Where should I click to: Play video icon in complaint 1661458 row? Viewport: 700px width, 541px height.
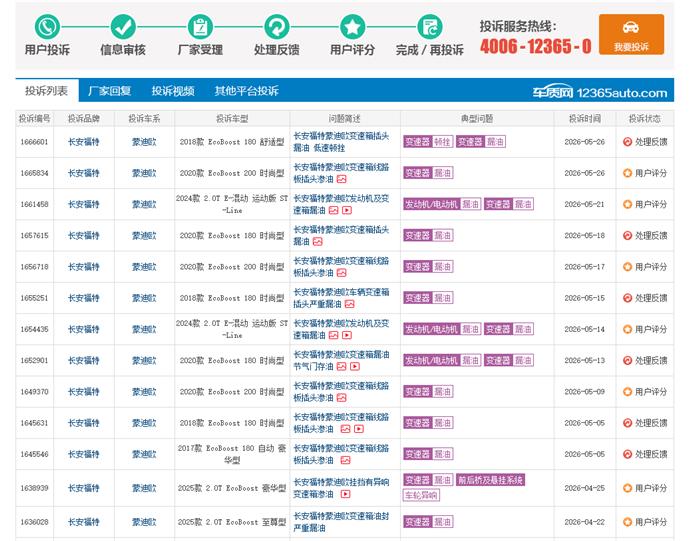347,210
